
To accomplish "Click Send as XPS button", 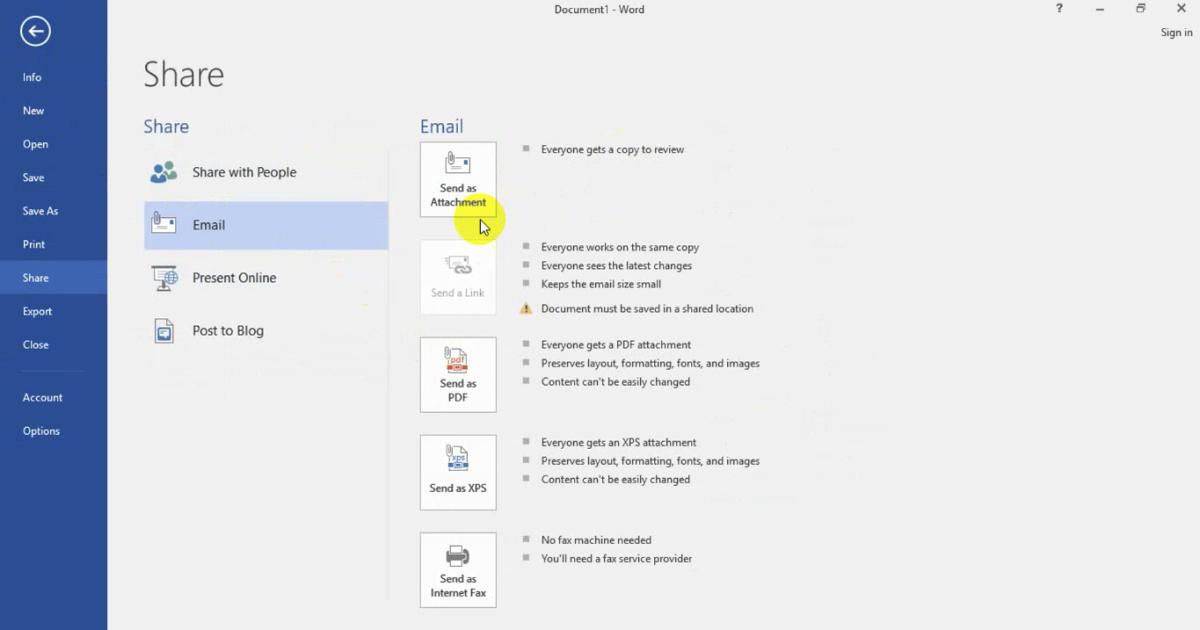I will point(458,472).
